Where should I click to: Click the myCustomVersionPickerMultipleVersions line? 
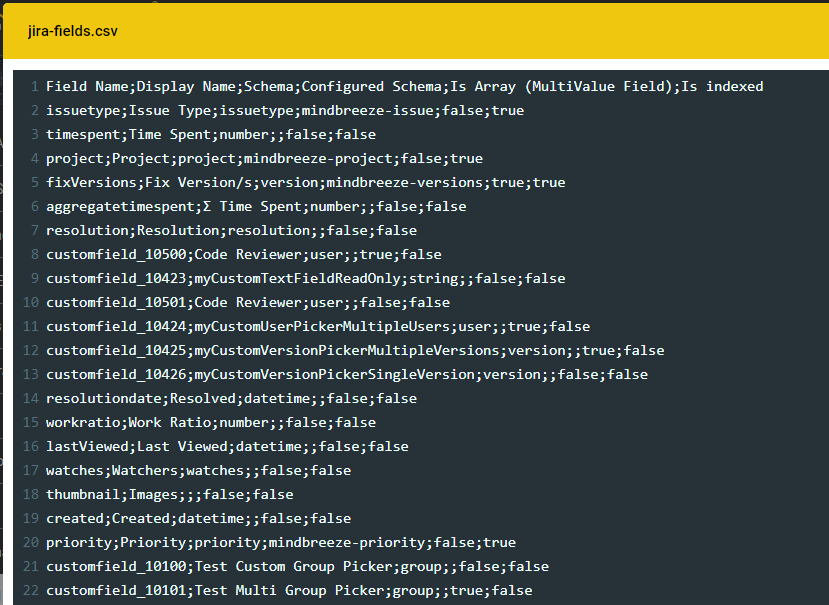(354, 351)
